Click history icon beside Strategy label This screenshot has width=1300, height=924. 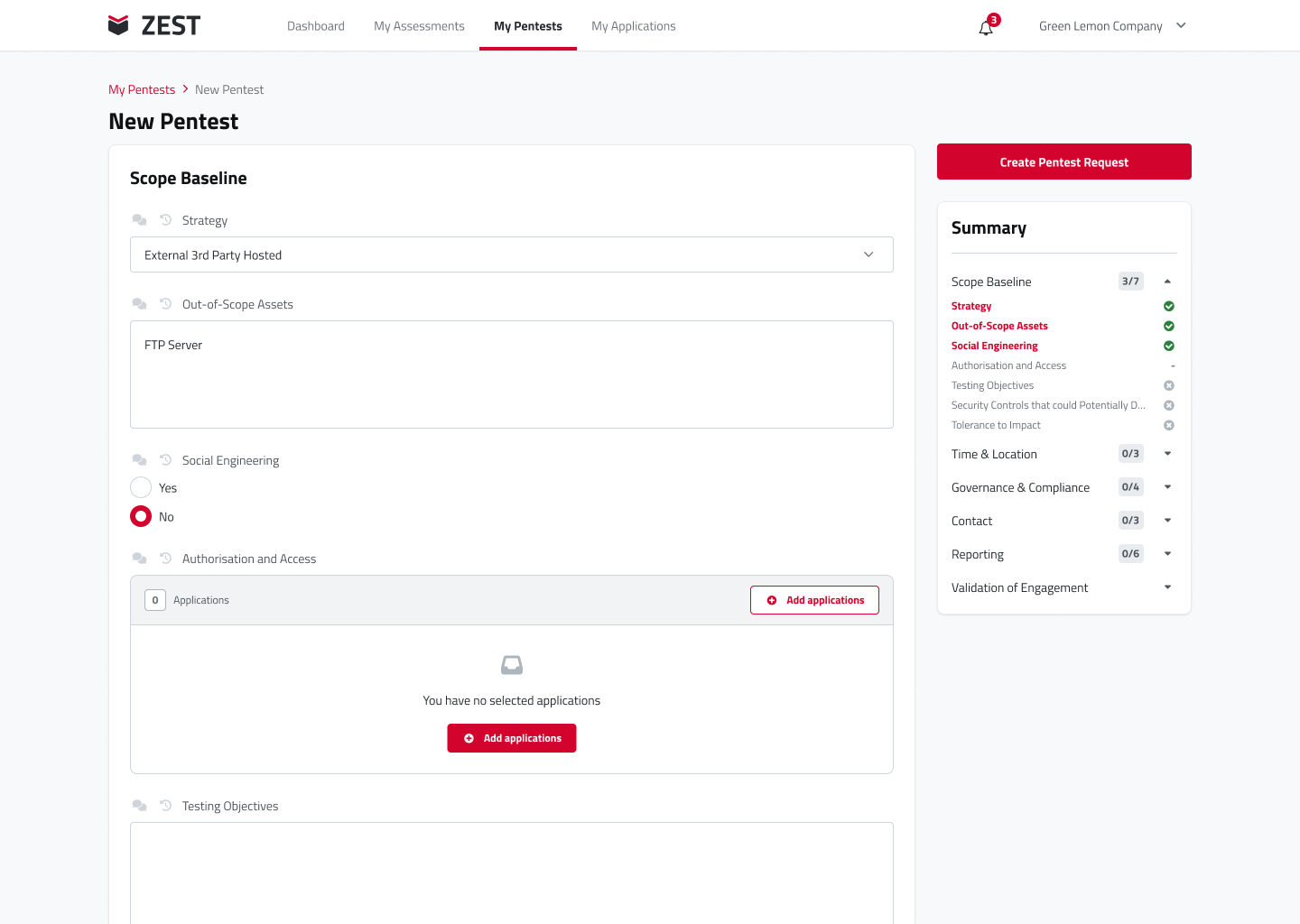coord(166,220)
